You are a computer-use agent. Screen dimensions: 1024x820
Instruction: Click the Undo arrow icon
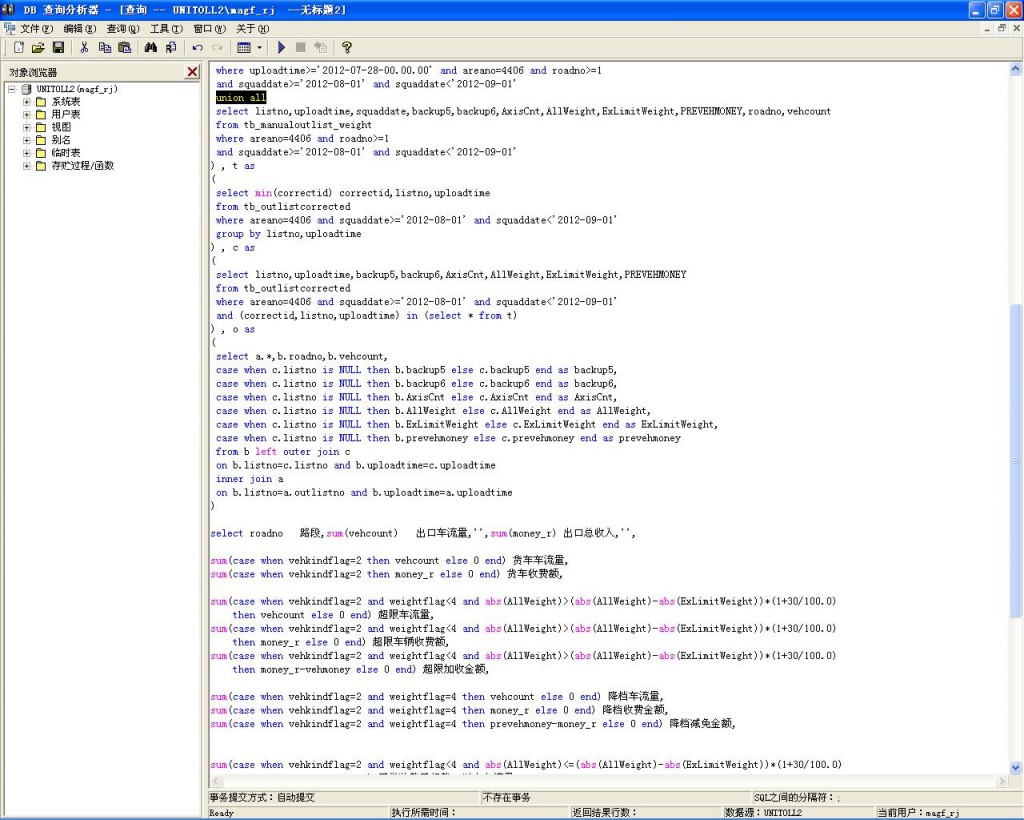(x=198, y=47)
